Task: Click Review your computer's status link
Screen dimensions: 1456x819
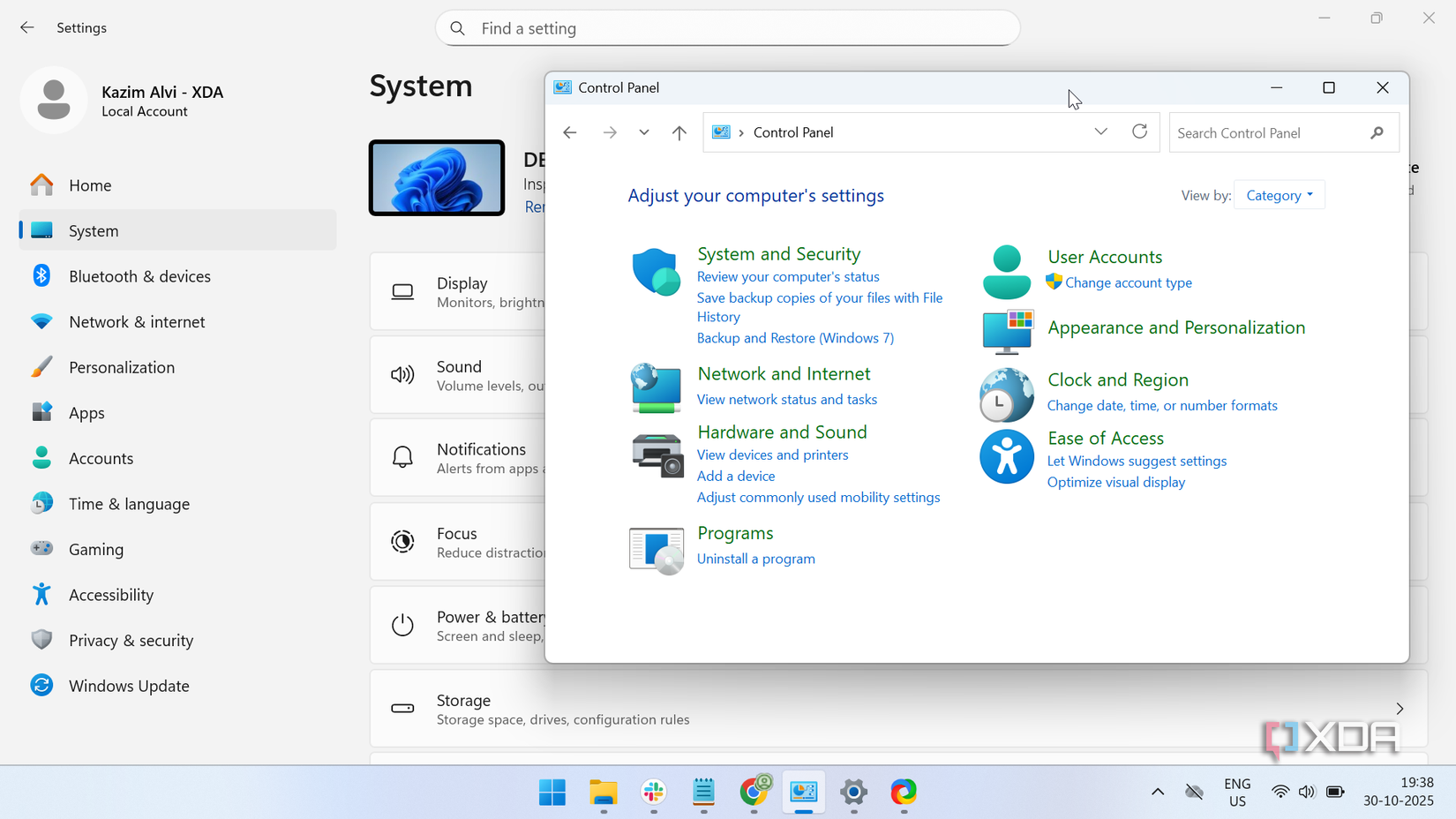Action: pyautogui.click(x=788, y=277)
